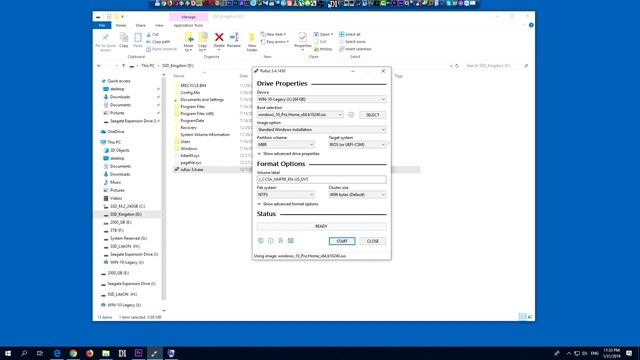Select SSD_Kingston (D:) in navigation pane

(x=127, y=214)
